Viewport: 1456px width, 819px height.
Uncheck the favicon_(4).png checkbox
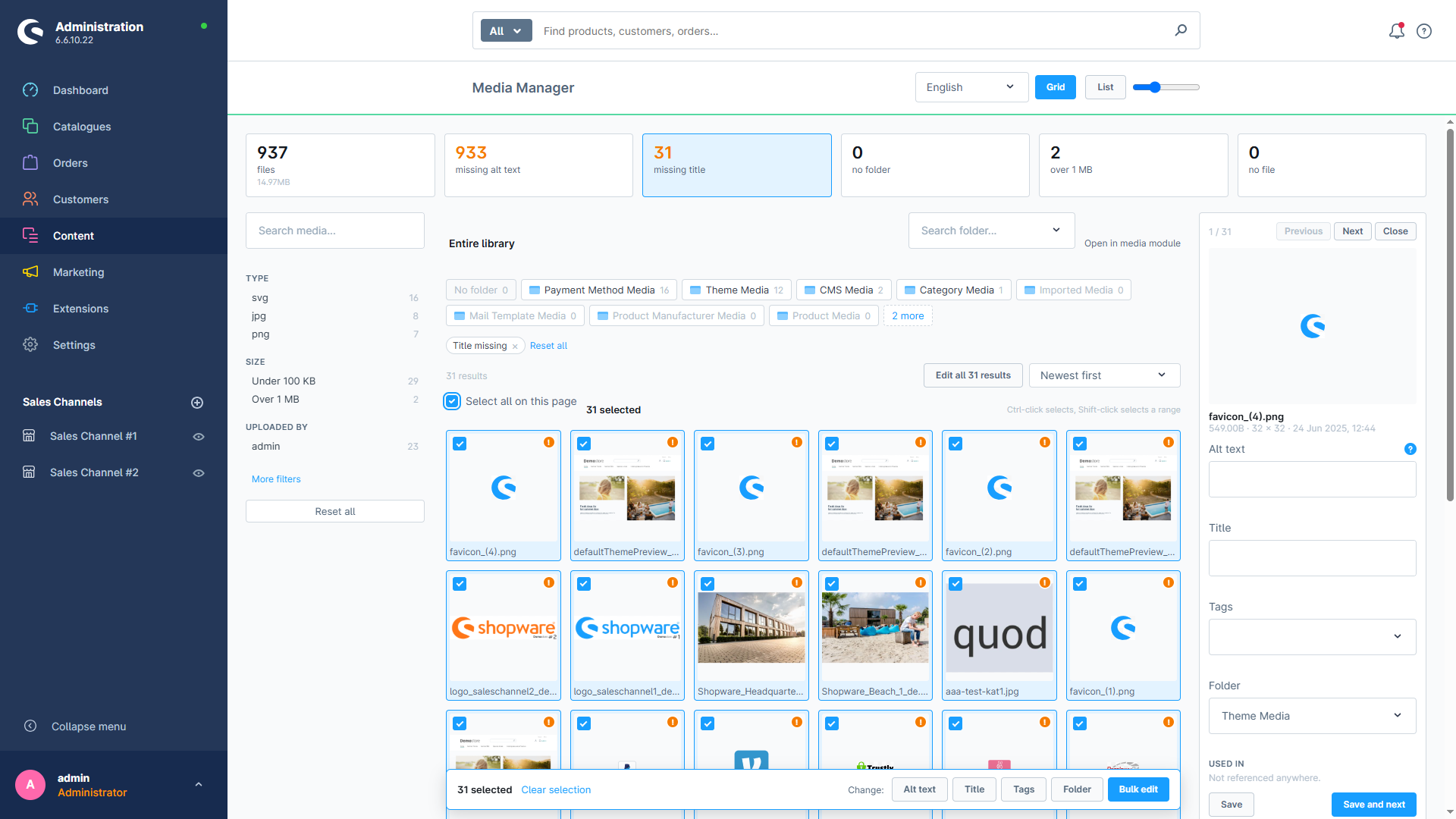[x=460, y=444]
